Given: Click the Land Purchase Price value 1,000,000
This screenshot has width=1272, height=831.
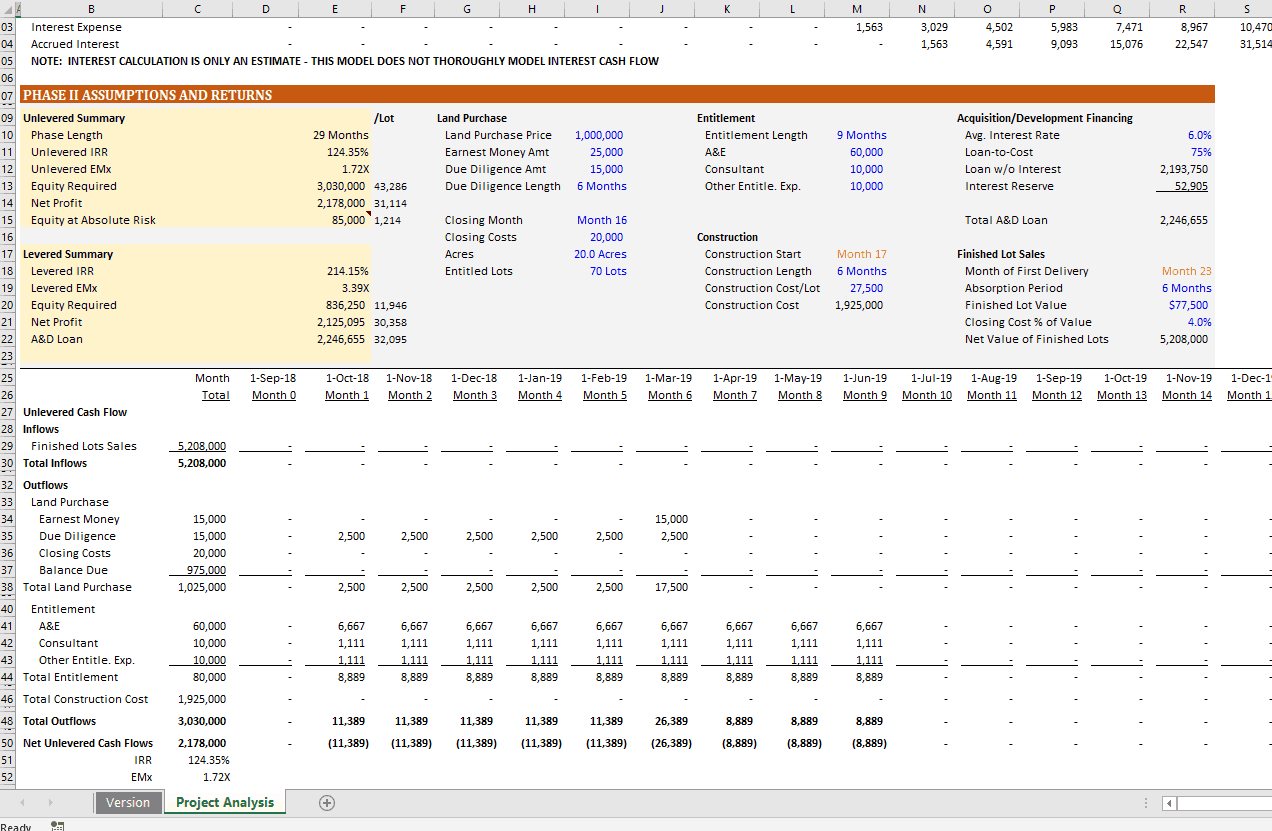Looking at the screenshot, I should [x=599, y=135].
